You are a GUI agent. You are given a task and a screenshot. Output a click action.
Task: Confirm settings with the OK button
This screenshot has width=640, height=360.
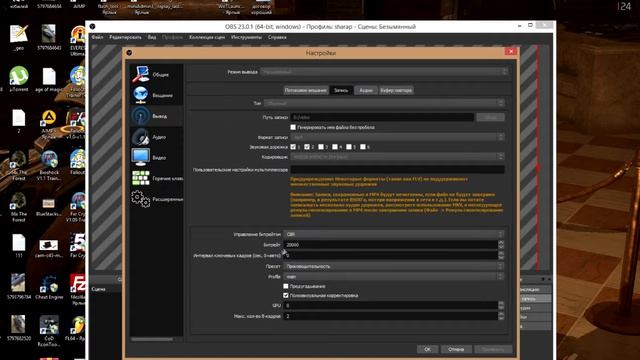427,349
